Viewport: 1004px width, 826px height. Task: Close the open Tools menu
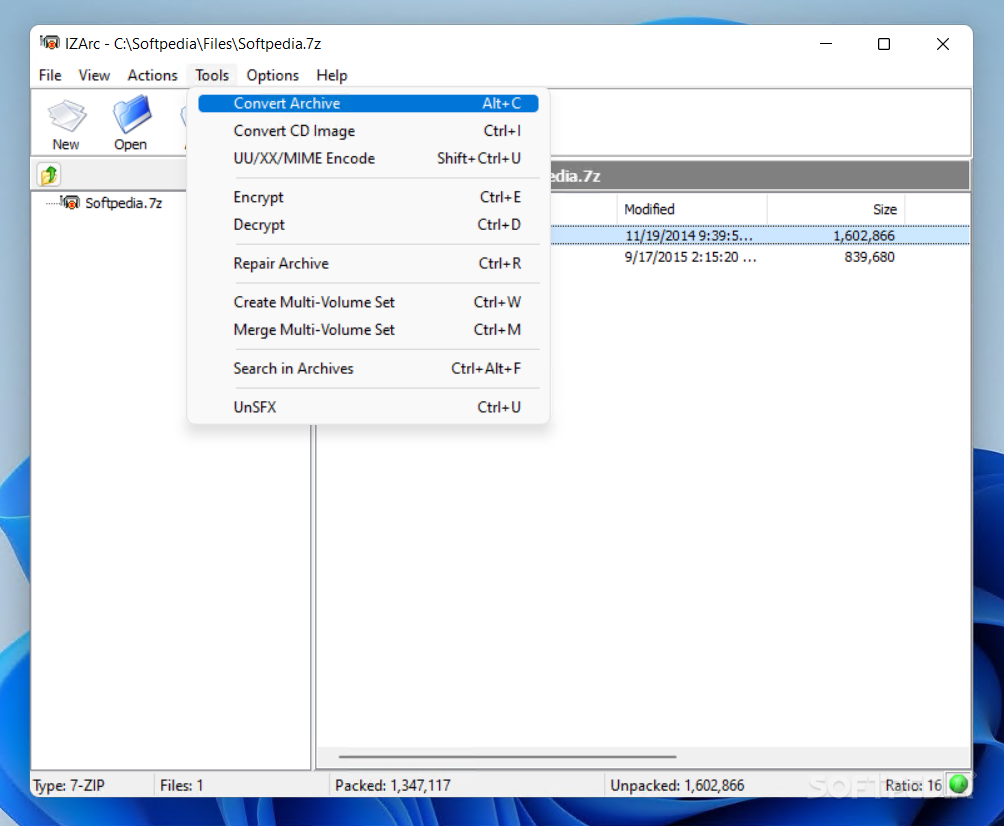(212, 76)
